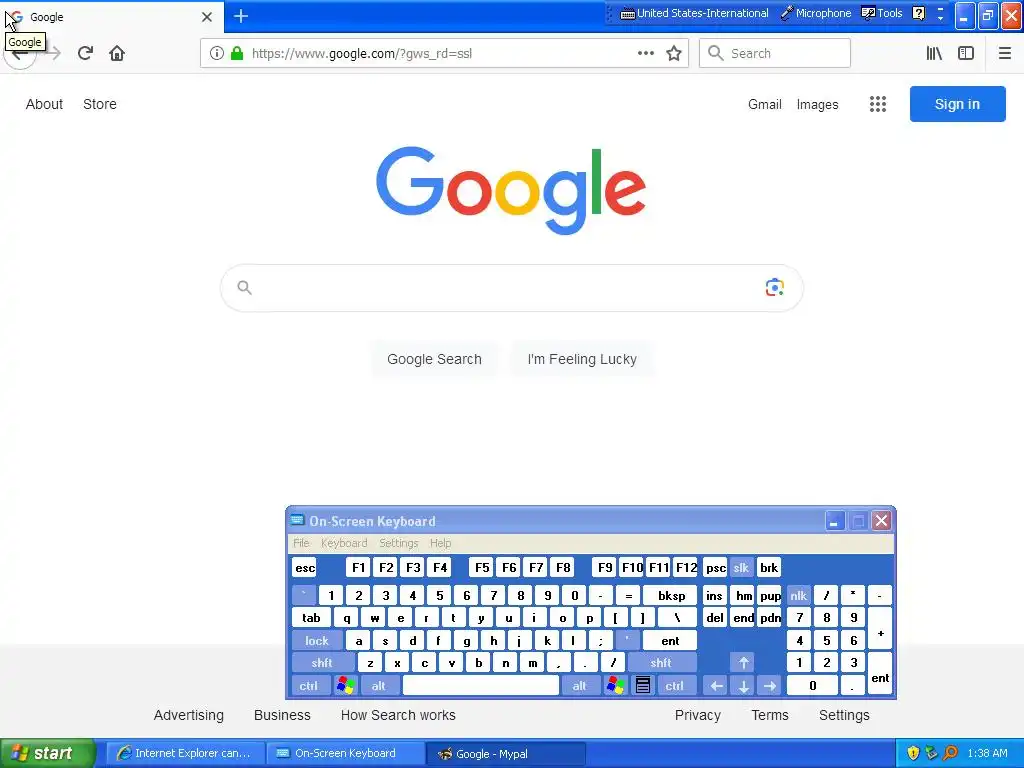Click the left Windows logo key on keyboard
The height and width of the screenshot is (768, 1024).
pyautogui.click(x=345, y=685)
